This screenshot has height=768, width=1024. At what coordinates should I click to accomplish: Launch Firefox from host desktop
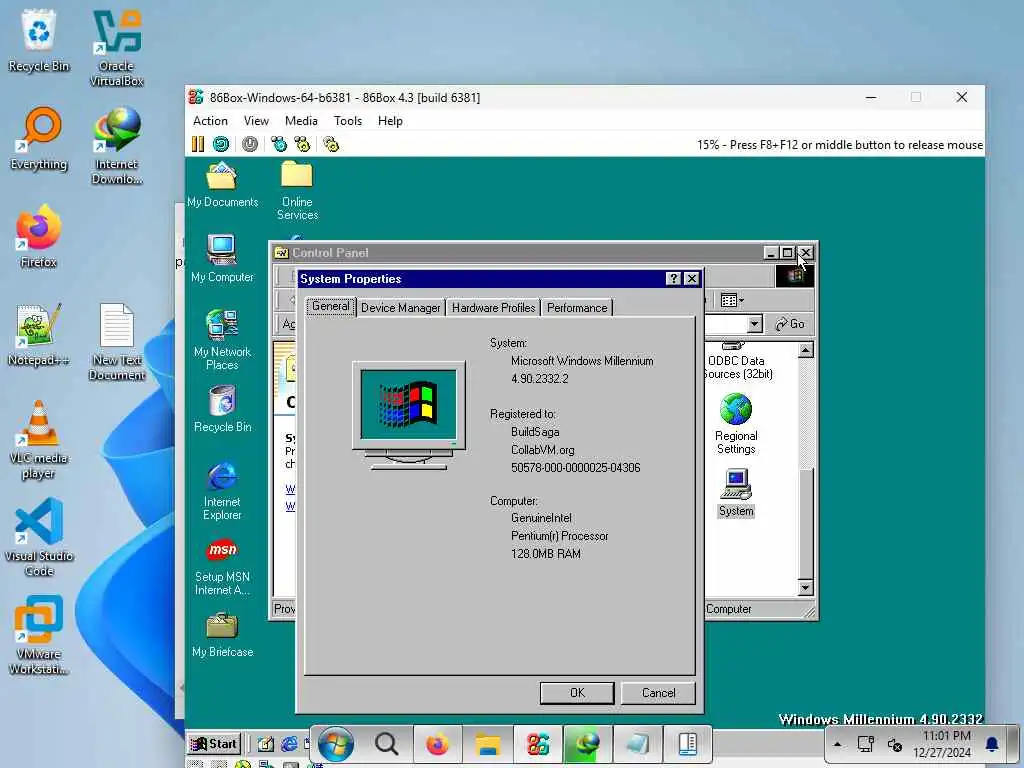[39, 236]
